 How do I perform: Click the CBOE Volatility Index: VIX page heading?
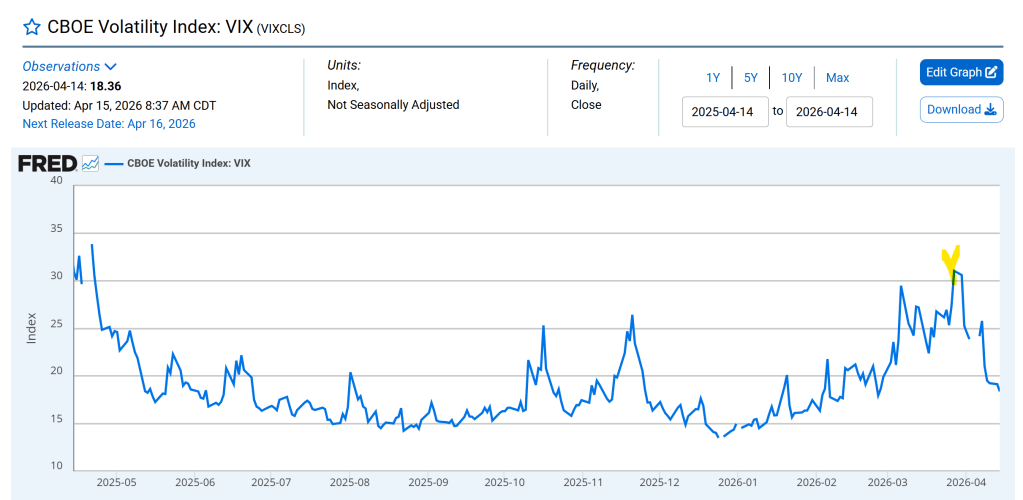[x=150, y=28]
